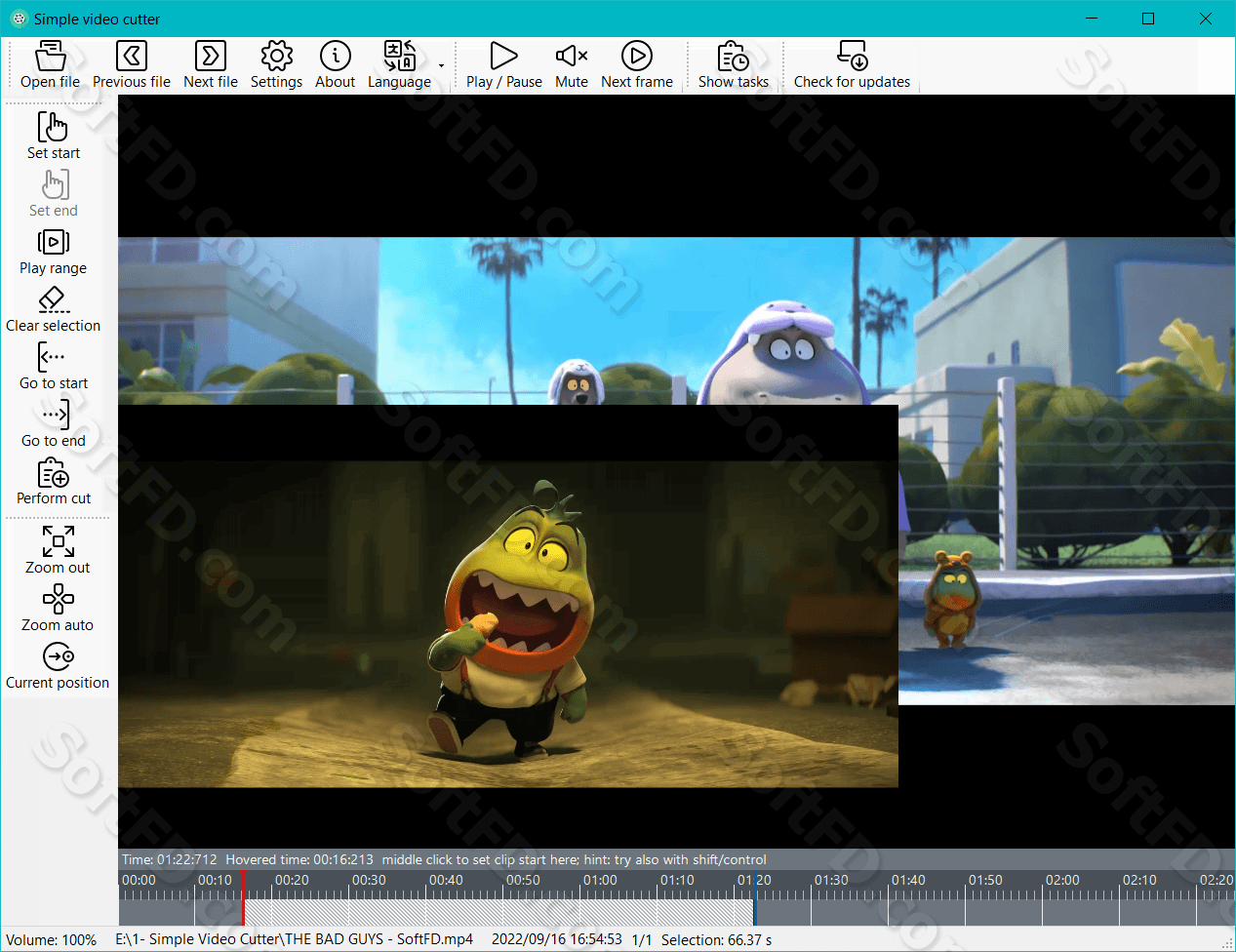1236x952 pixels.
Task: Click the blue selection end marker
Action: point(754,898)
